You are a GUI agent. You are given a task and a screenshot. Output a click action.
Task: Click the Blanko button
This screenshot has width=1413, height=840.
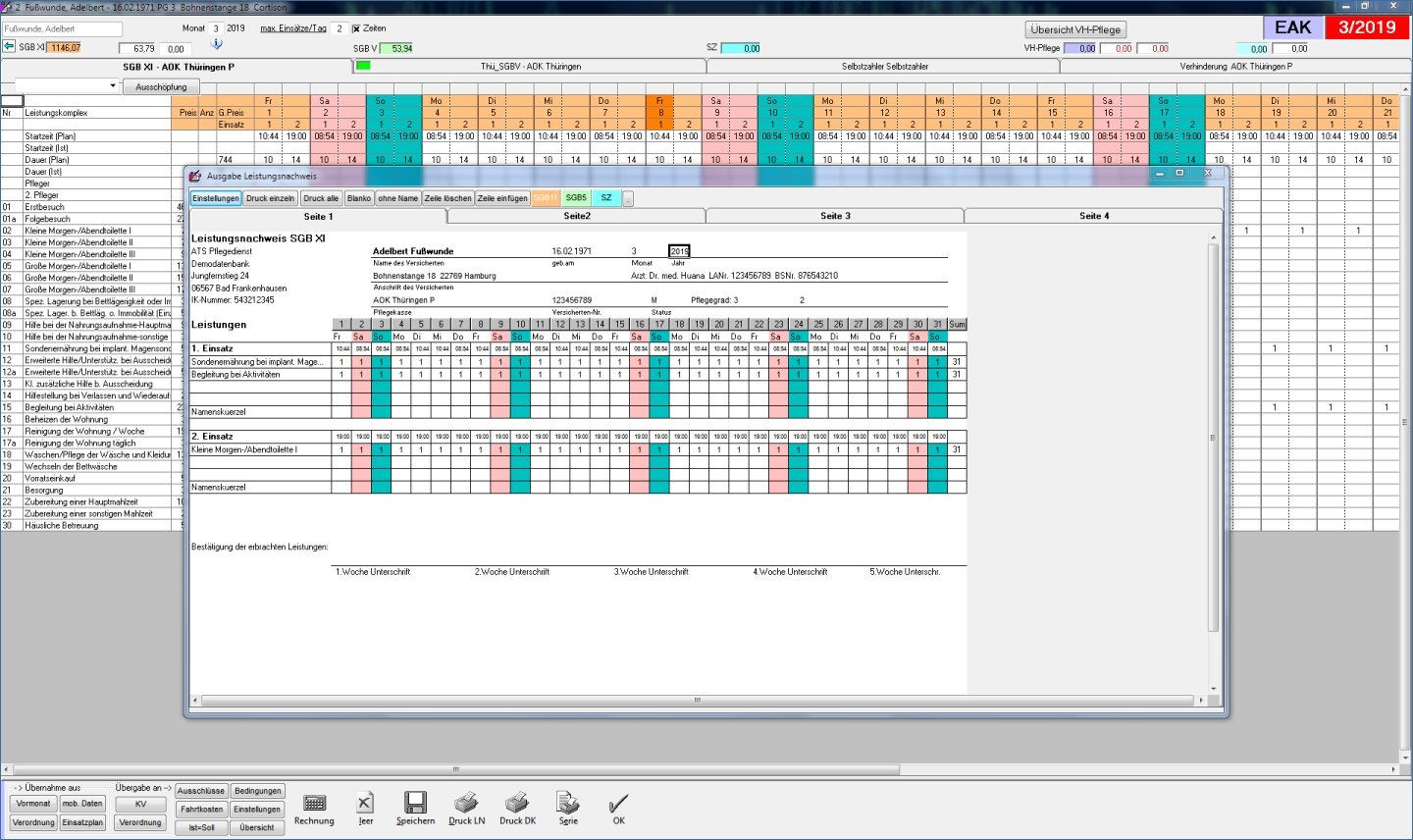coord(359,198)
